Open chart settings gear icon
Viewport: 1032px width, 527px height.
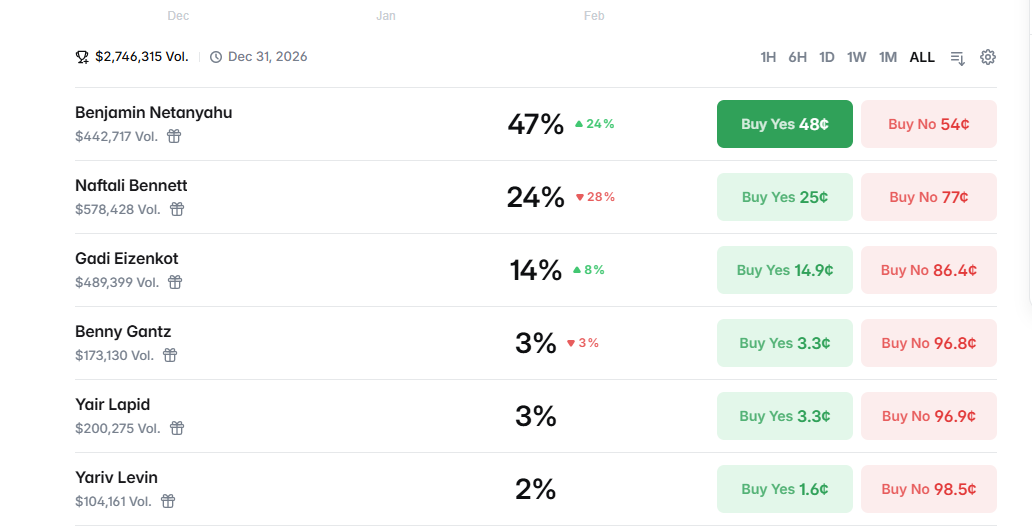988,57
